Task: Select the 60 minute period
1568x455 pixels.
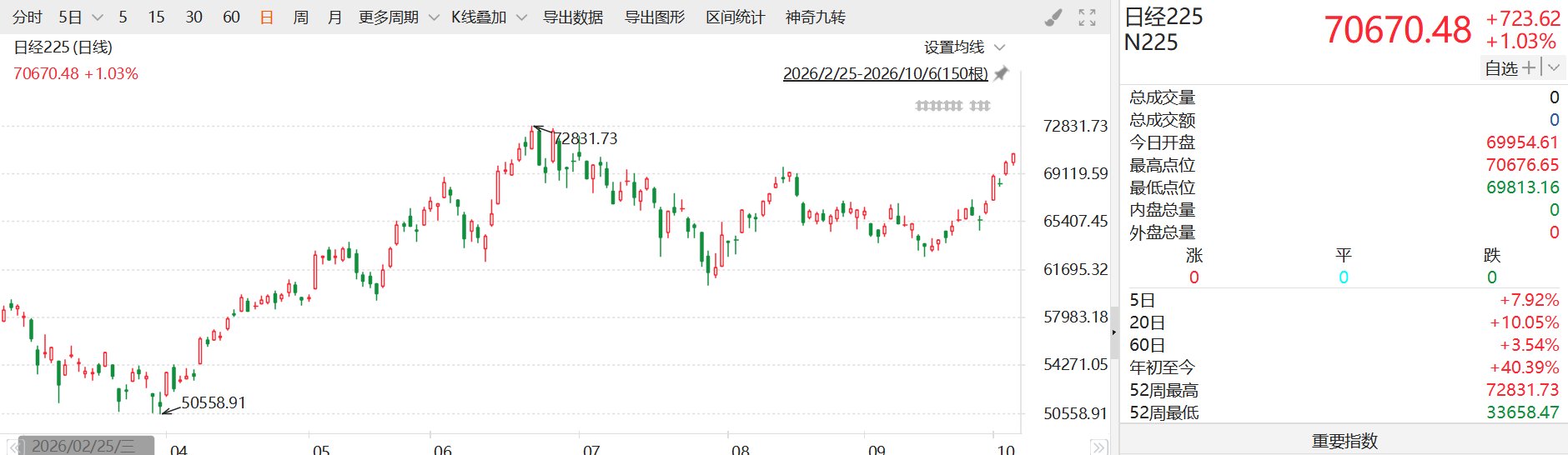Action: coord(231,17)
